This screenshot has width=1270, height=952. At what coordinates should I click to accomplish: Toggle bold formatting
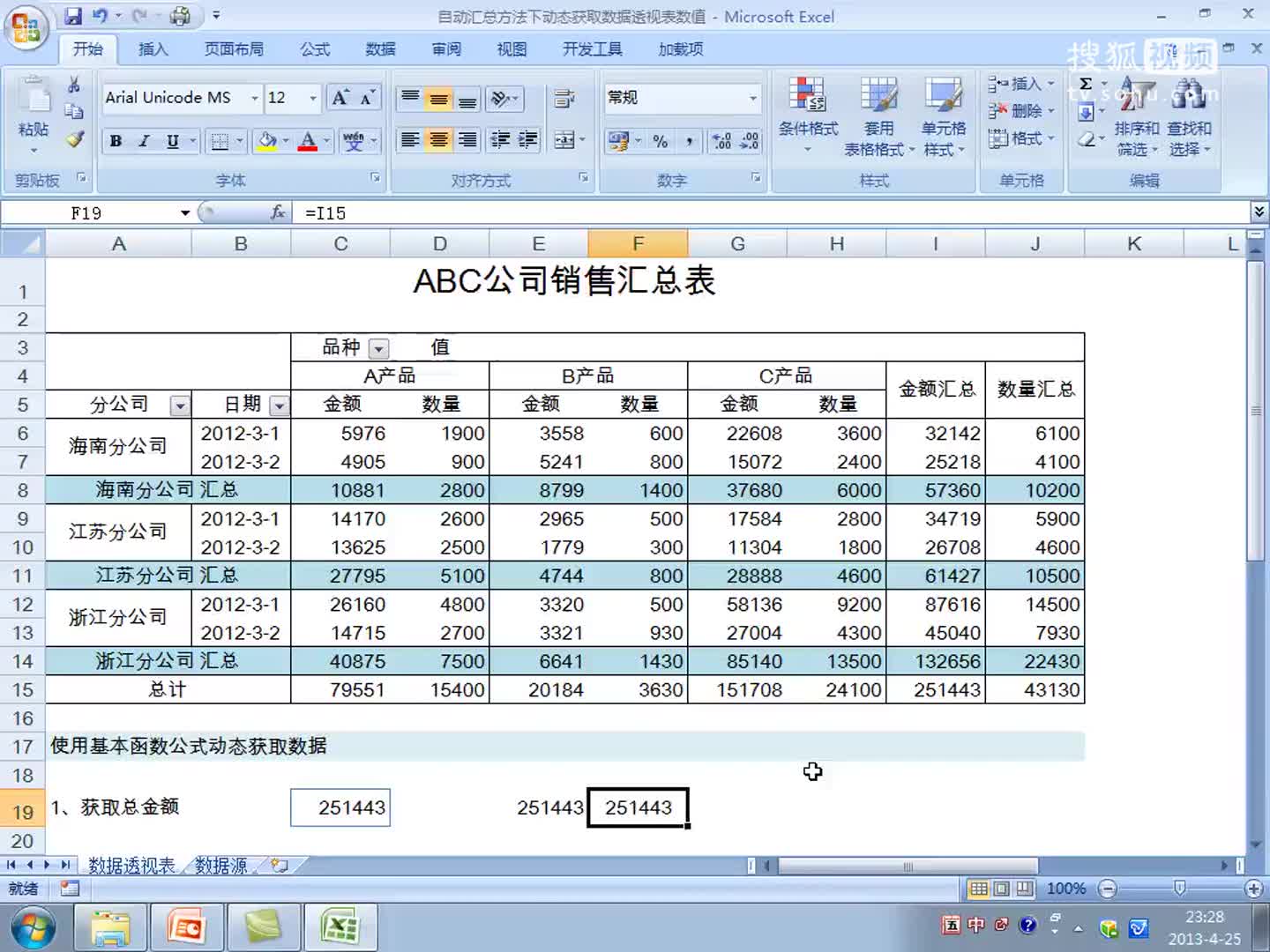116,141
